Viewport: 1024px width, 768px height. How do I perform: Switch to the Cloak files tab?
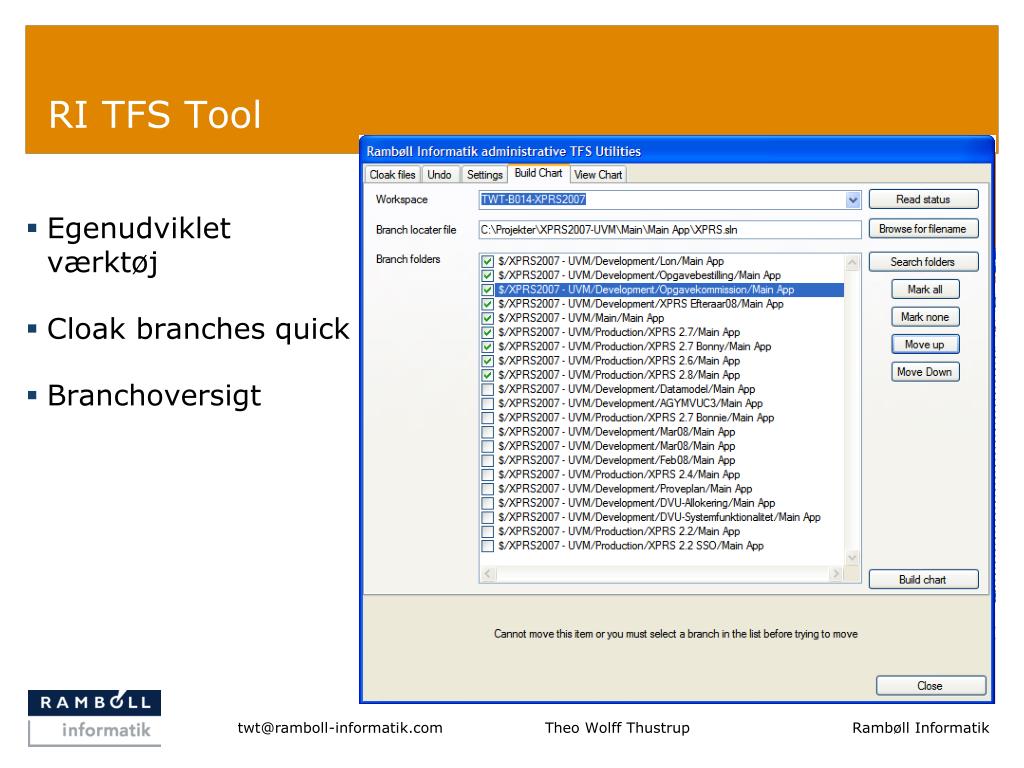pos(392,174)
